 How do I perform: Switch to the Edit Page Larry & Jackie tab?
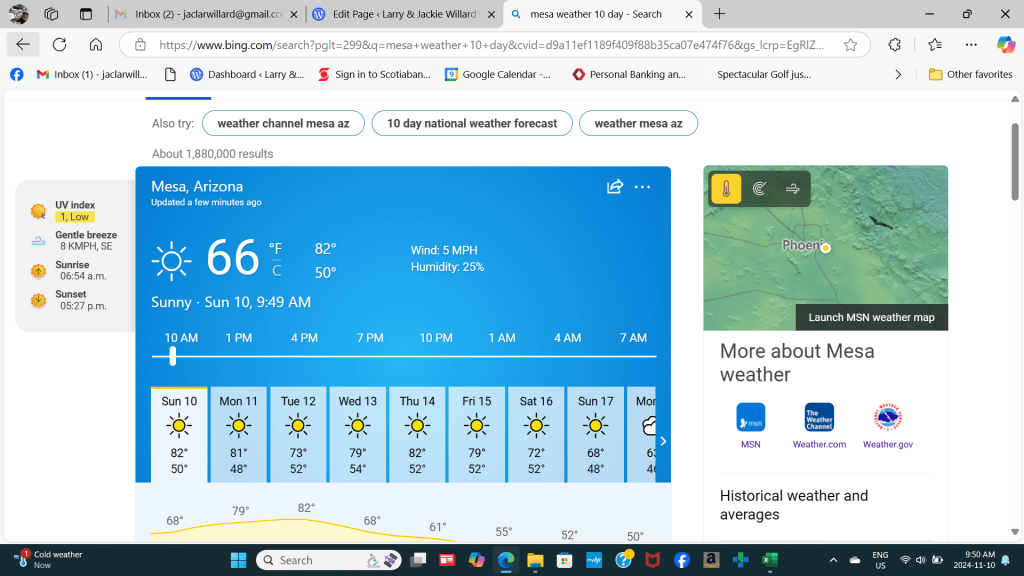coord(404,14)
